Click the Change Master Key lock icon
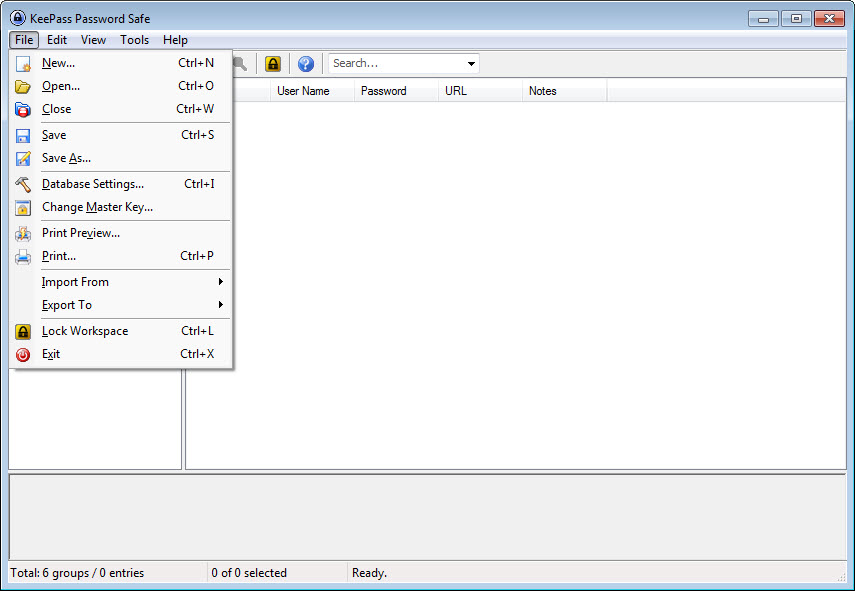 coord(23,208)
